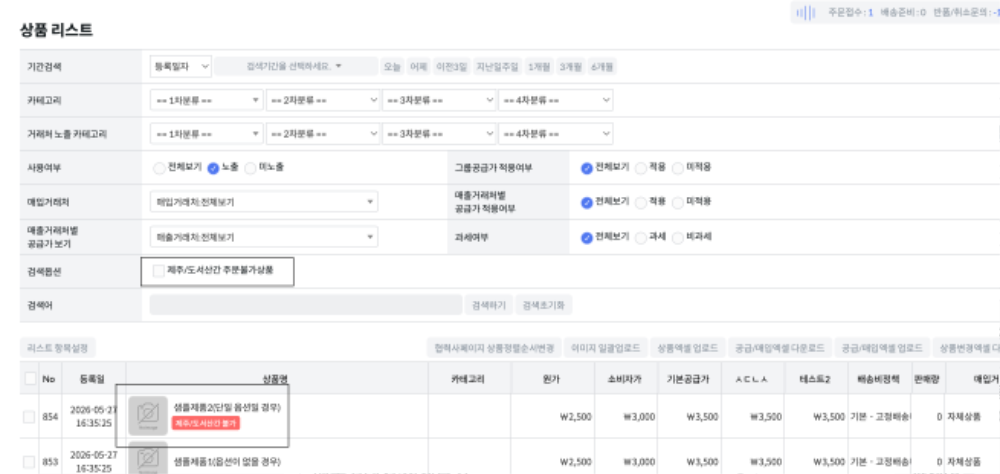Viewport: 1000px width, 474px height.
Task: Choose 적용 for 그룹공급가 적용여부
Action: pyautogui.click(x=641, y=168)
